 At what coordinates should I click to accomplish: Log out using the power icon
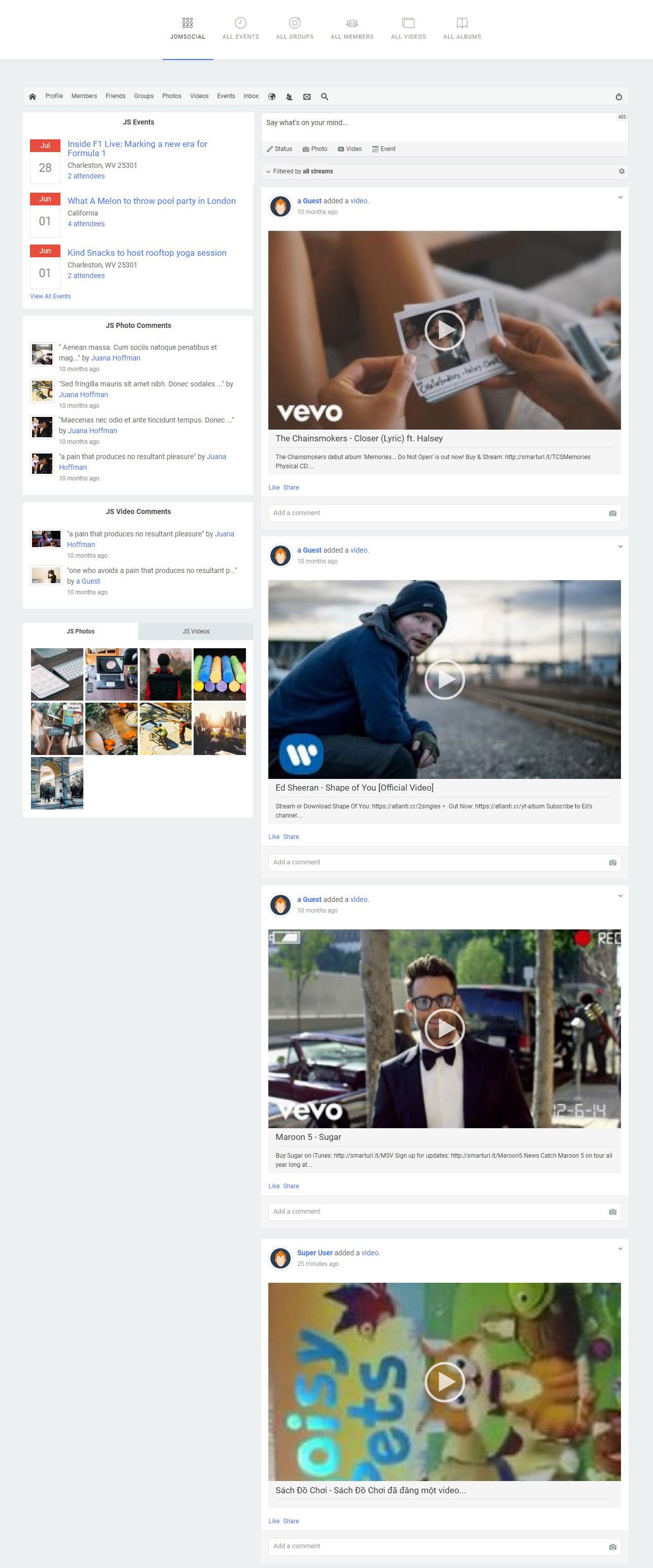pyautogui.click(x=618, y=96)
